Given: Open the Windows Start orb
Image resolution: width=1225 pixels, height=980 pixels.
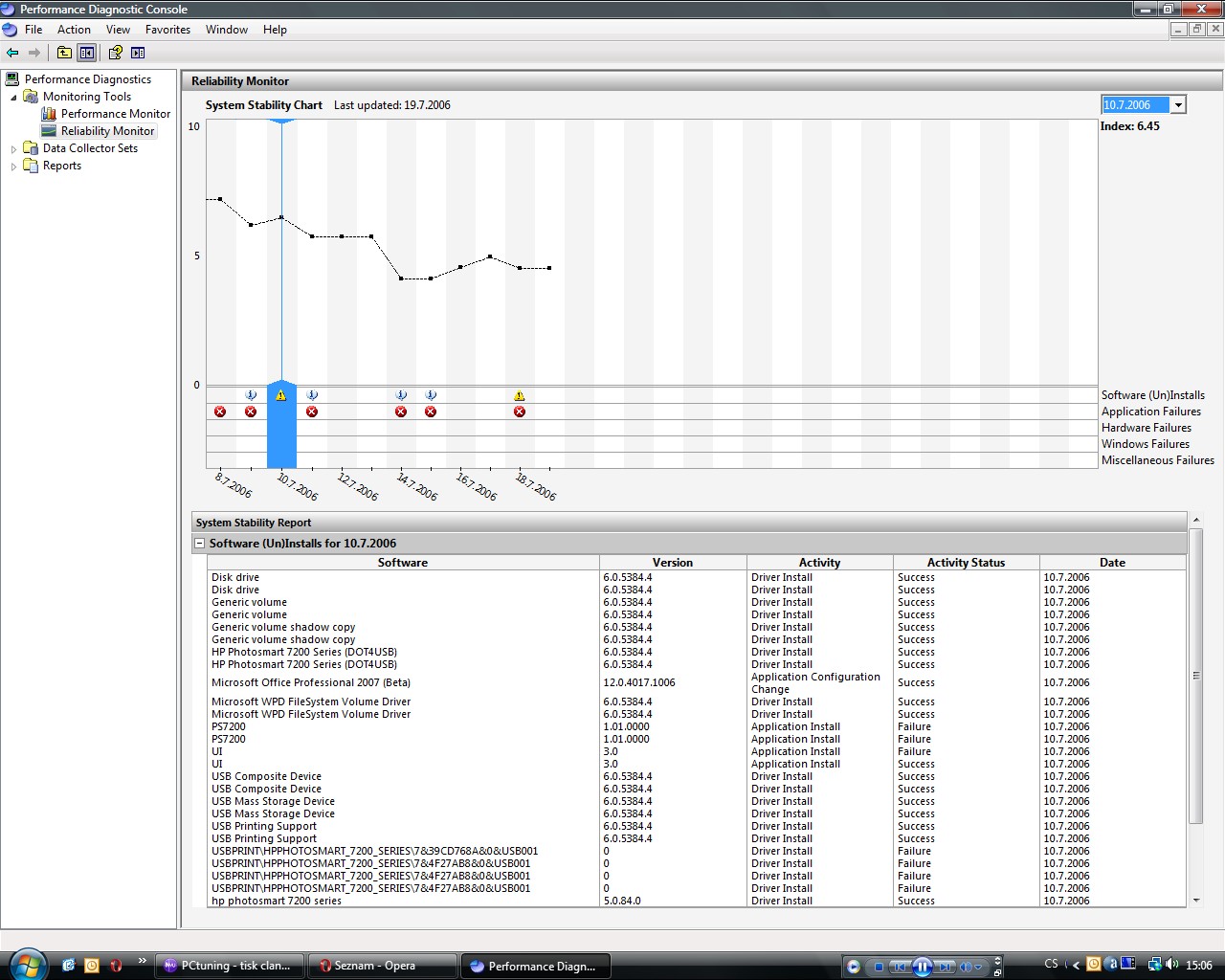Looking at the screenshot, I should click(27, 964).
